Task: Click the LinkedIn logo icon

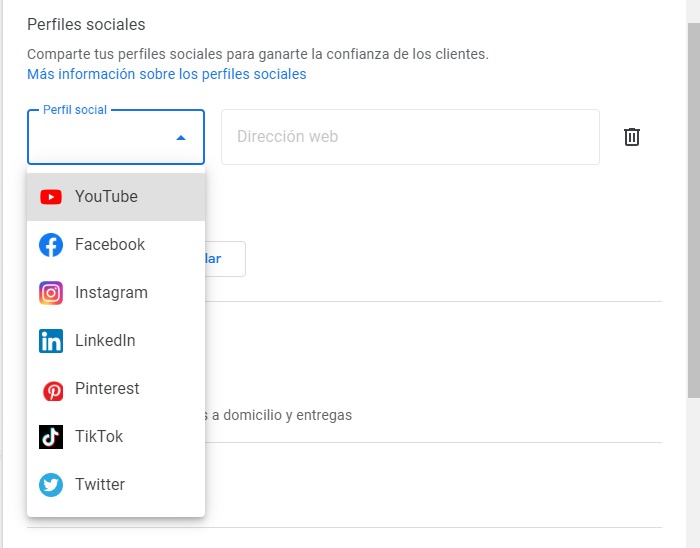Action: (x=51, y=341)
